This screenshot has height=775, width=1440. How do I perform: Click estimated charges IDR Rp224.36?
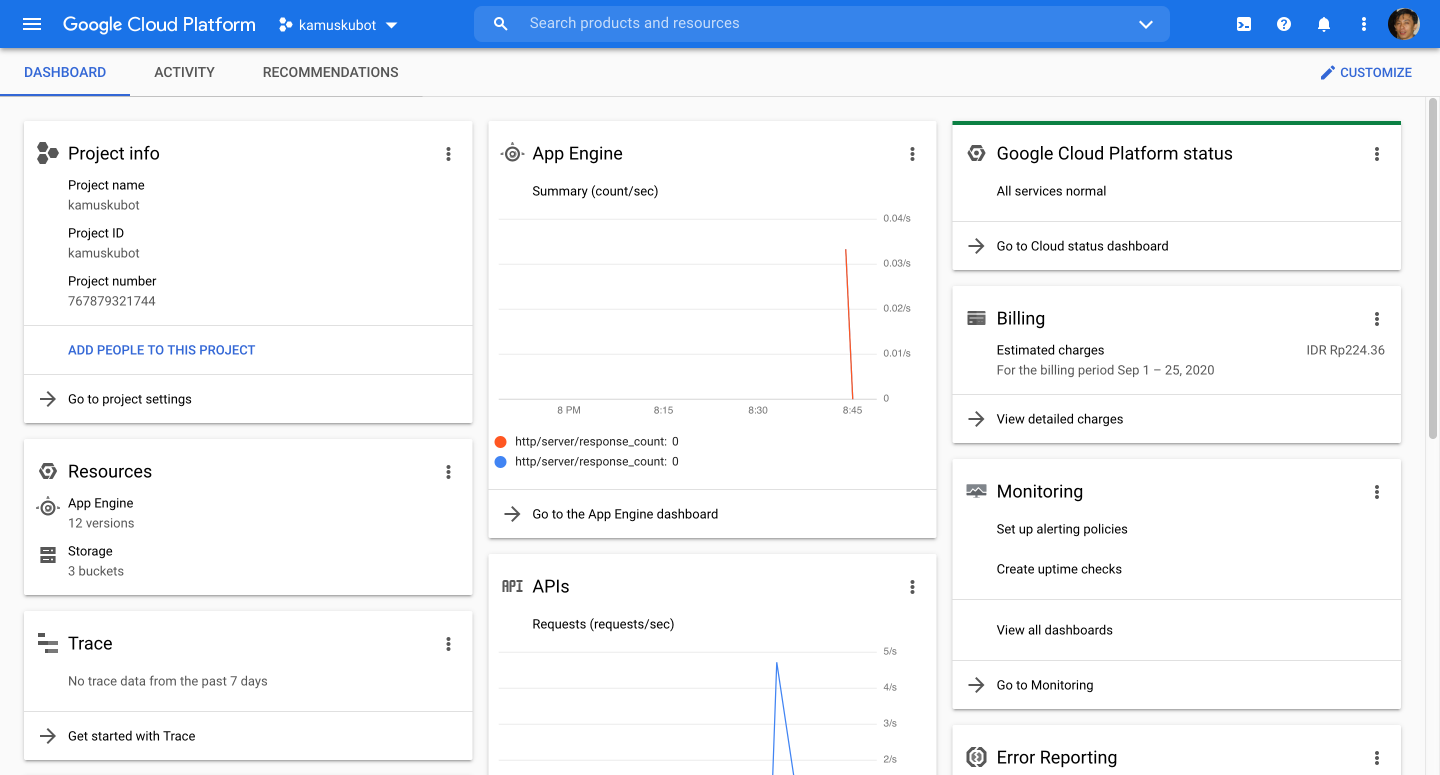[x=1345, y=350]
